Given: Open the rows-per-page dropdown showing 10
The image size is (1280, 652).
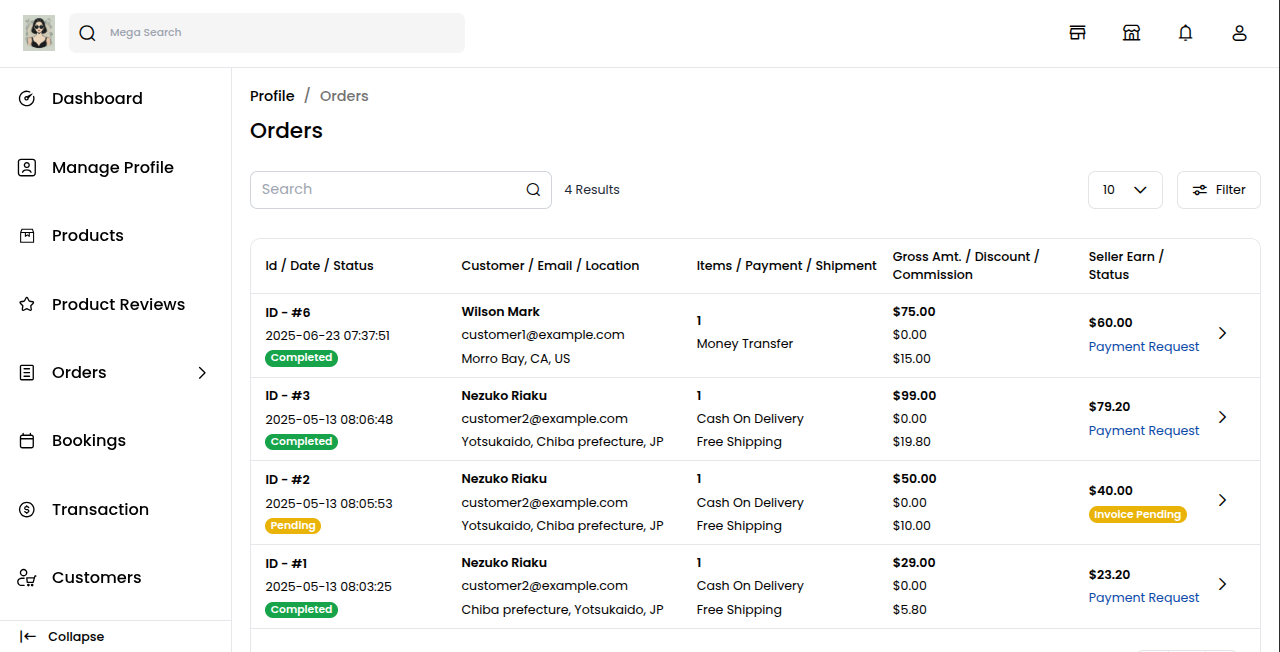Looking at the screenshot, I should [x=1124, y=190].
